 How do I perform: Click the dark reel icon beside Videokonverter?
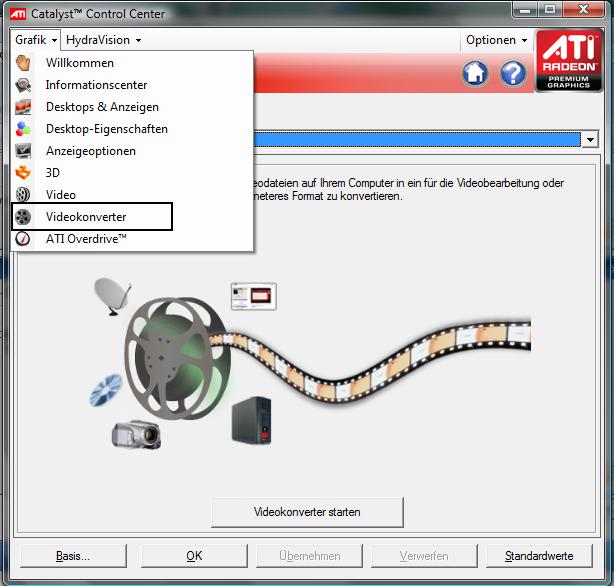23,217
